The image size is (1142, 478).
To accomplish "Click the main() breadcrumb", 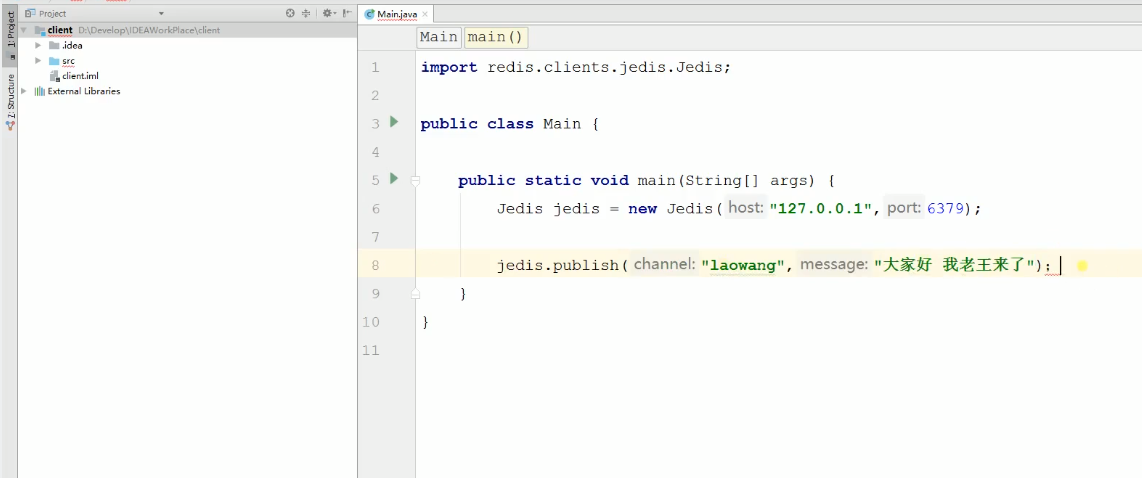I will [x=495, y=37].
